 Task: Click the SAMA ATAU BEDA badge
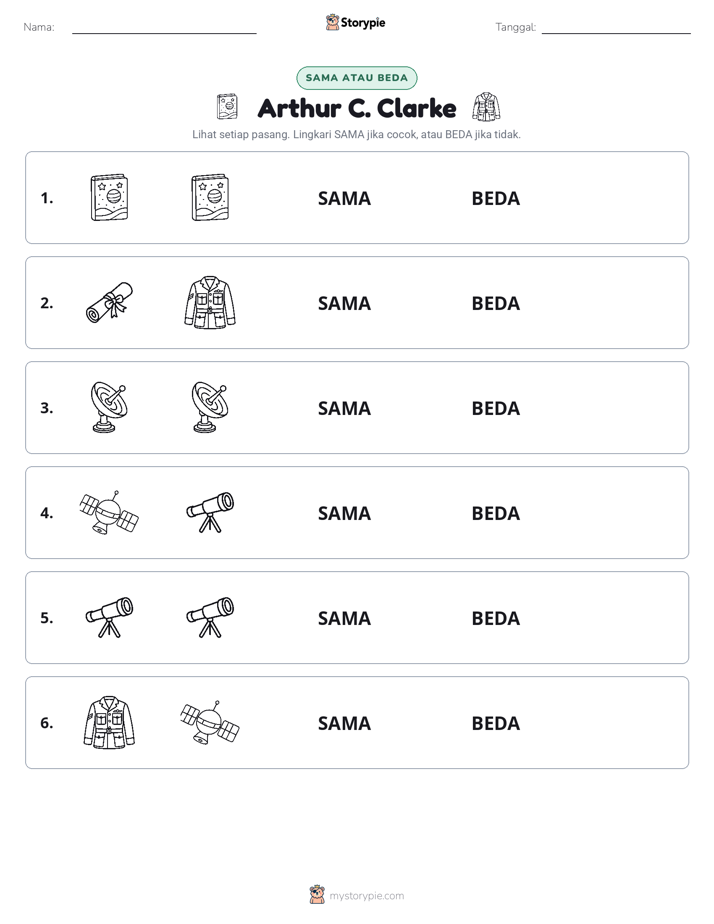(x=356, y=78)
